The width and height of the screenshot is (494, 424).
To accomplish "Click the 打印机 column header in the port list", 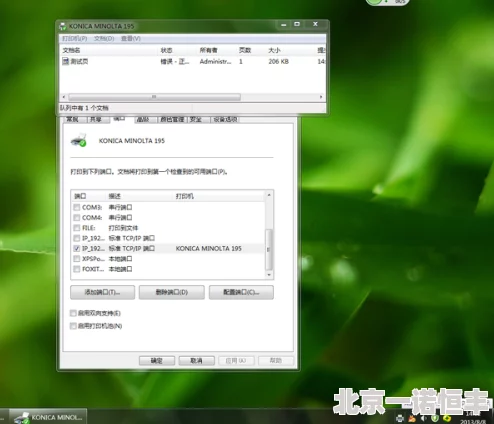I will [x=219, y=196].
